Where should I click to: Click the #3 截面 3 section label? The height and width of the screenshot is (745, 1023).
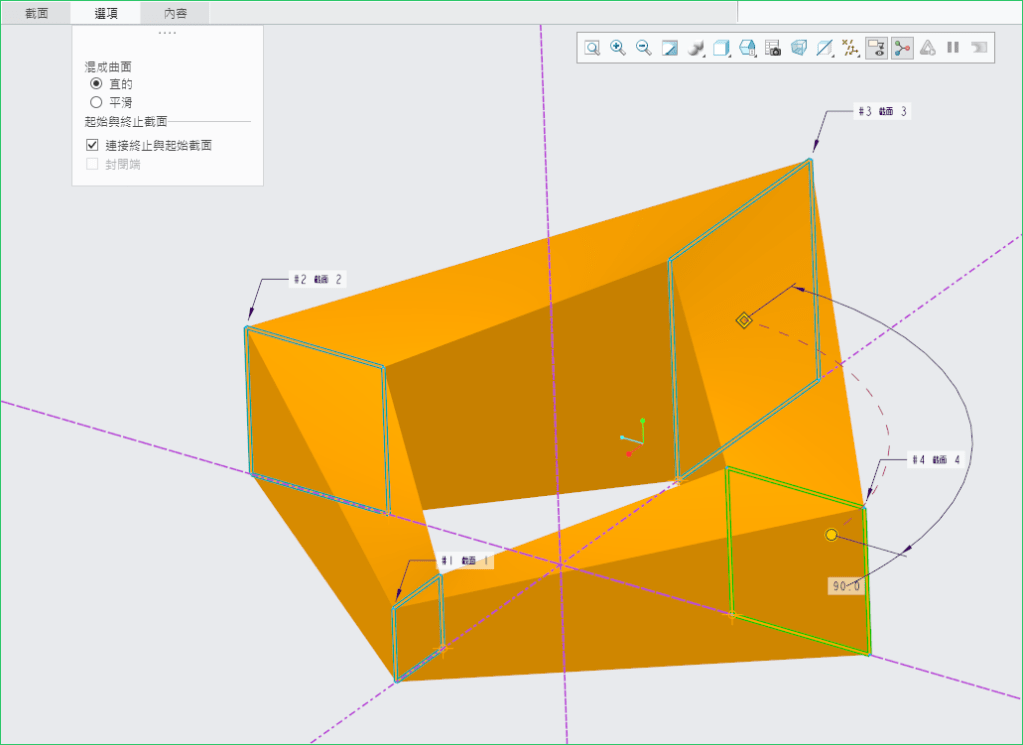[881, 112]
